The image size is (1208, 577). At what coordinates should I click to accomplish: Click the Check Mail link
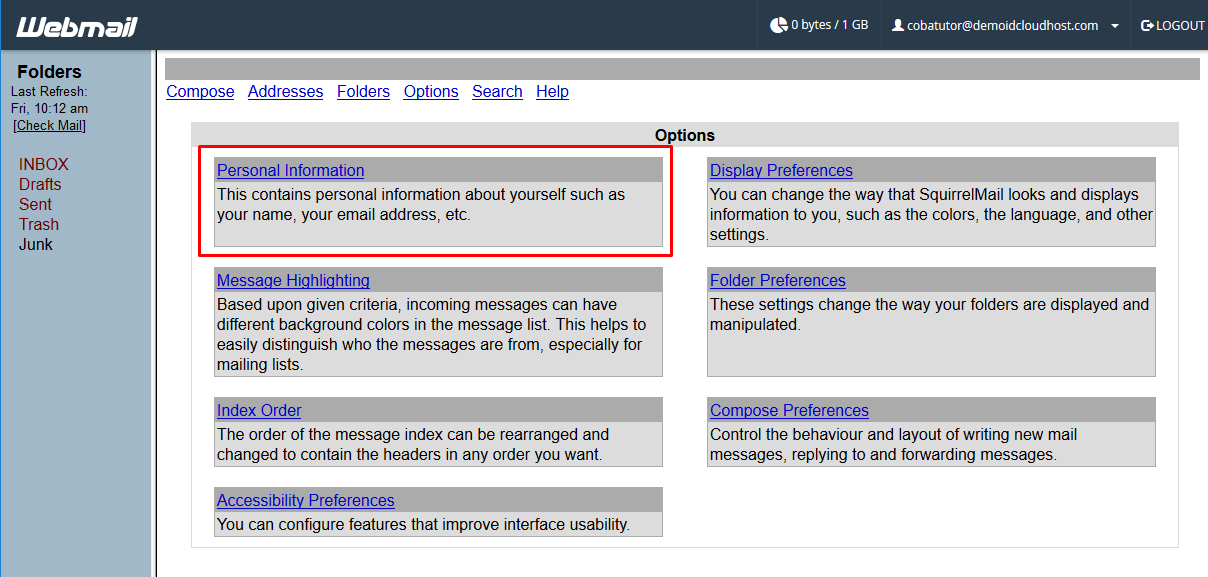tap(49, 125)
